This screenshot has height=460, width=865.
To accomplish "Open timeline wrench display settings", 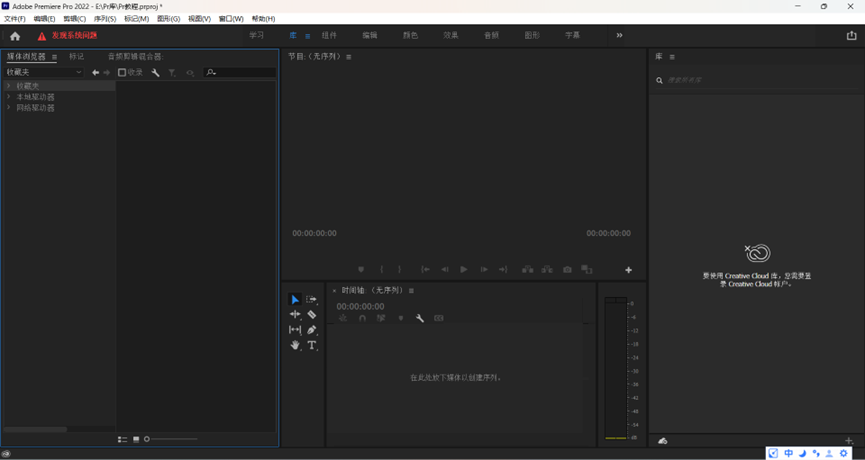I will [x=420, y=318].
